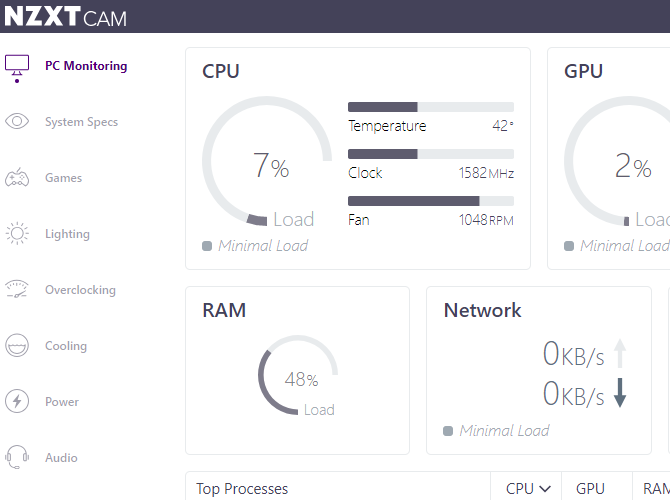Open the System Specs menu item
Image resolution: width=670 pixels, height=500 pixels.
(x=81, y=122)
